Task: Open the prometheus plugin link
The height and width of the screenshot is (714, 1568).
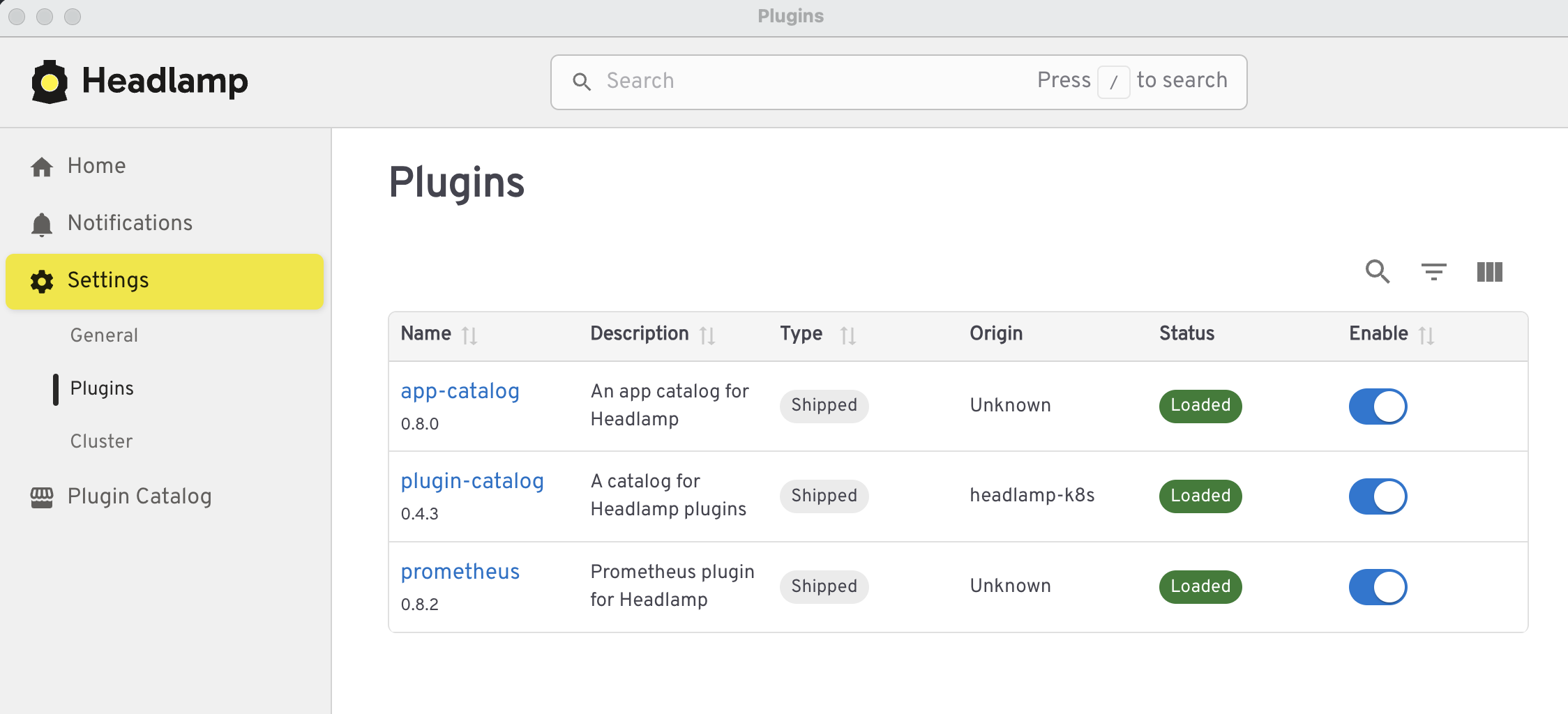Action: (x=460, y=572)
